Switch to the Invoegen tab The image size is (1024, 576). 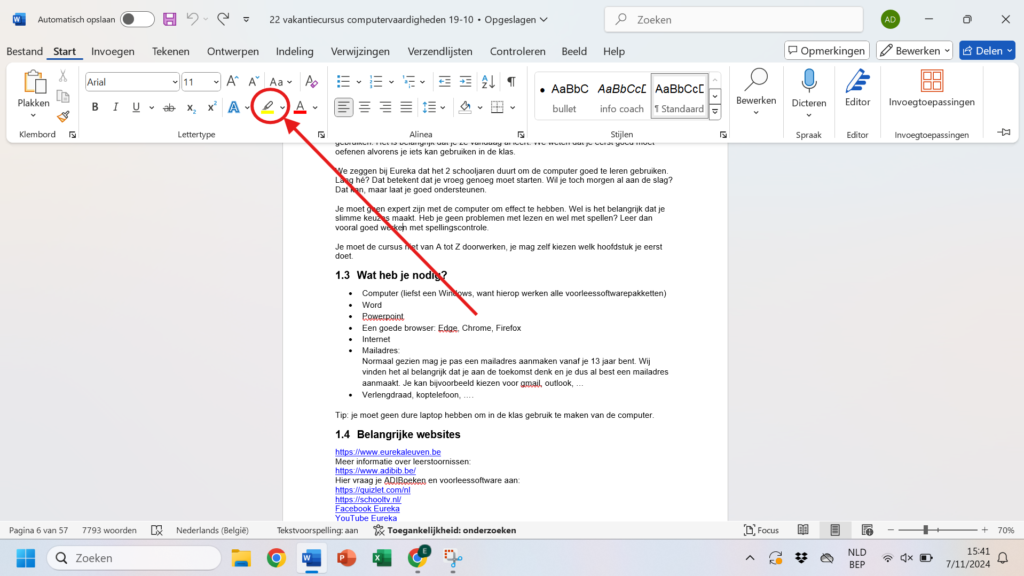tap(112, 51)
